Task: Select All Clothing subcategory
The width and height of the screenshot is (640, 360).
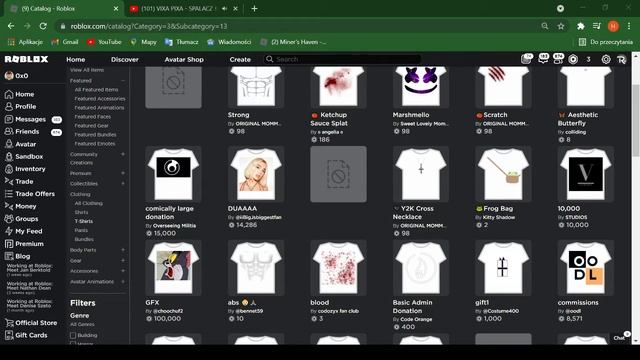Action: click(x=89, y=203)
